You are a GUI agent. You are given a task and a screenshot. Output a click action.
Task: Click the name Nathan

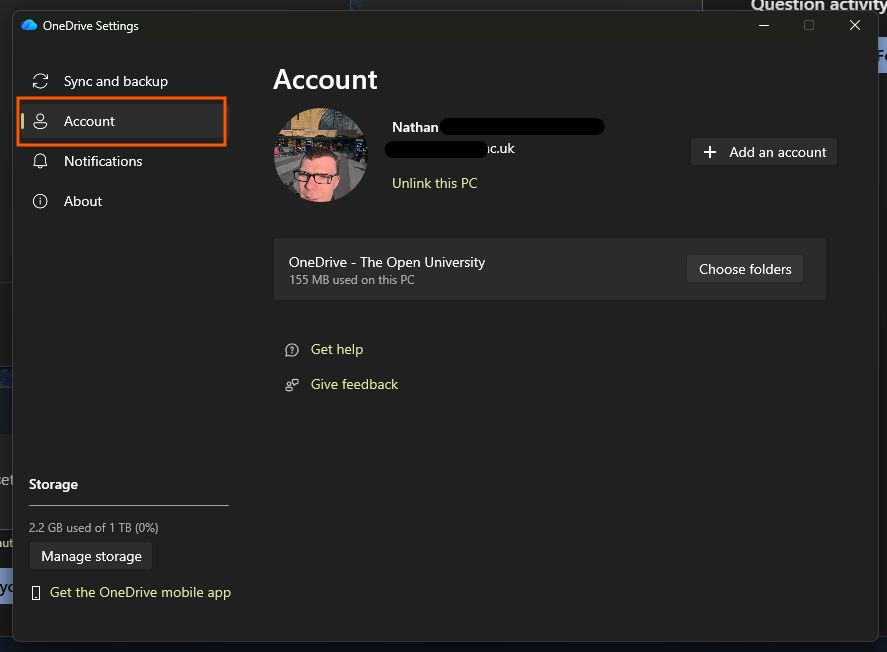pyautogui.click(x=415, y=127)
